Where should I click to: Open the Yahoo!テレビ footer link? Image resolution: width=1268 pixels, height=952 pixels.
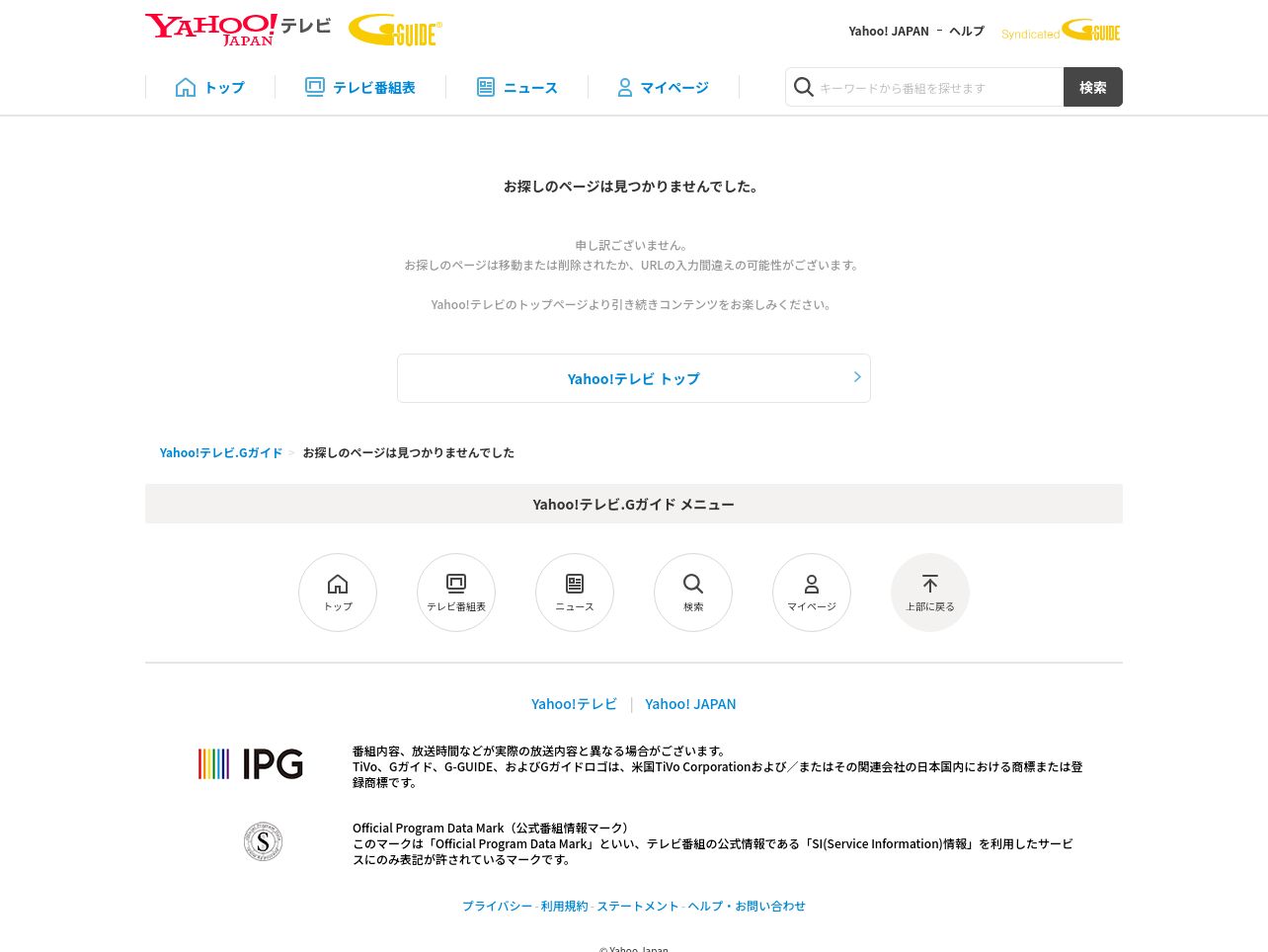(x=574, y=704)
